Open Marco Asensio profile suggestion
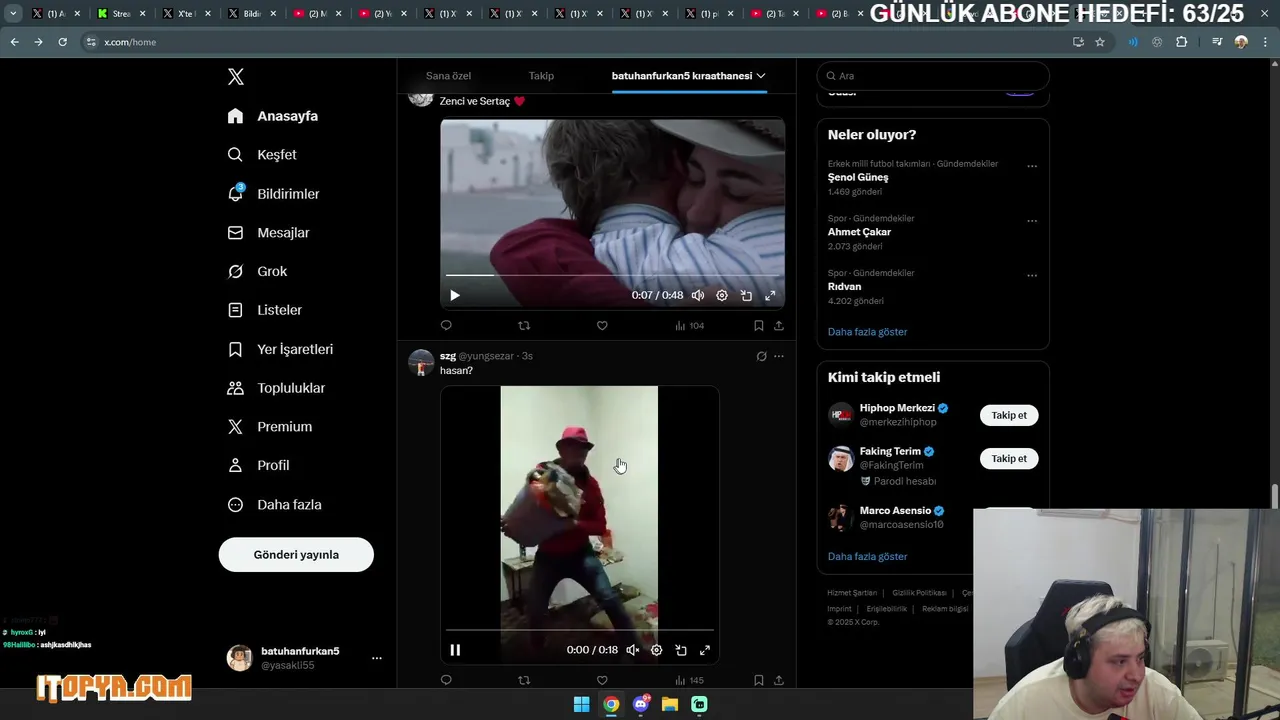The height and width of the screenshot is (720, 1280). click(x=895, y=511)
